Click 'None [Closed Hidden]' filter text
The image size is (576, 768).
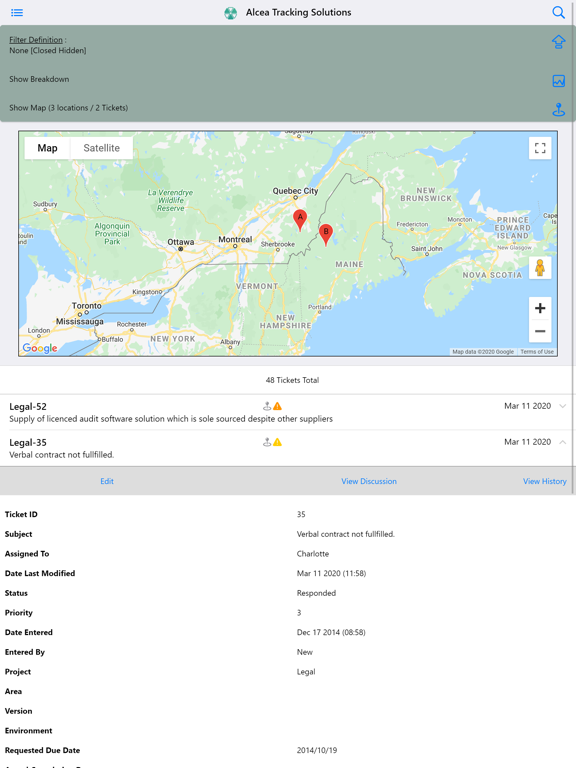pyautogui.click(x=48, y=50)
